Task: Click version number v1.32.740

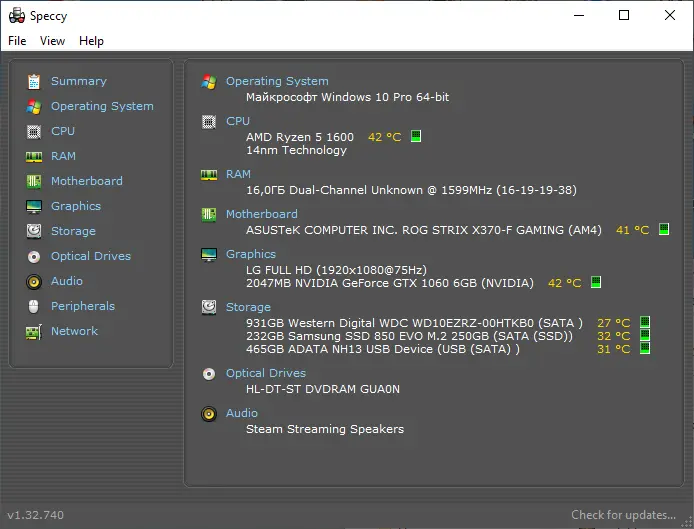Action: [35, 515]
